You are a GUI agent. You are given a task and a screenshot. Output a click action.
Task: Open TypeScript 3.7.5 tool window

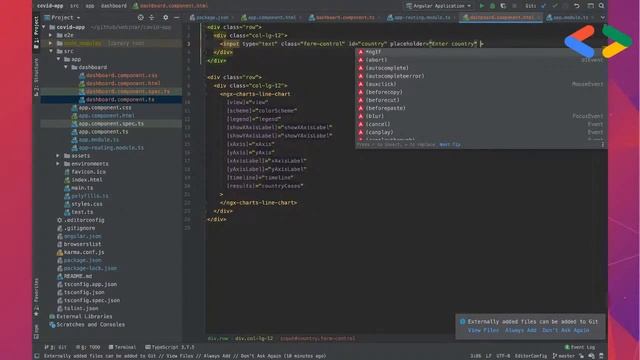(x=170, y=347)
